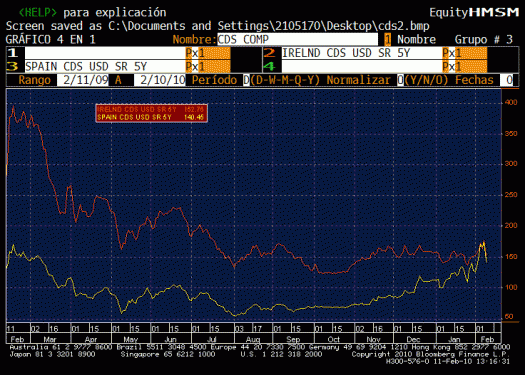Viewport: 525px width, 375px height.
Task: Click the day 03 tick under August
Action: tap(239, 328)
